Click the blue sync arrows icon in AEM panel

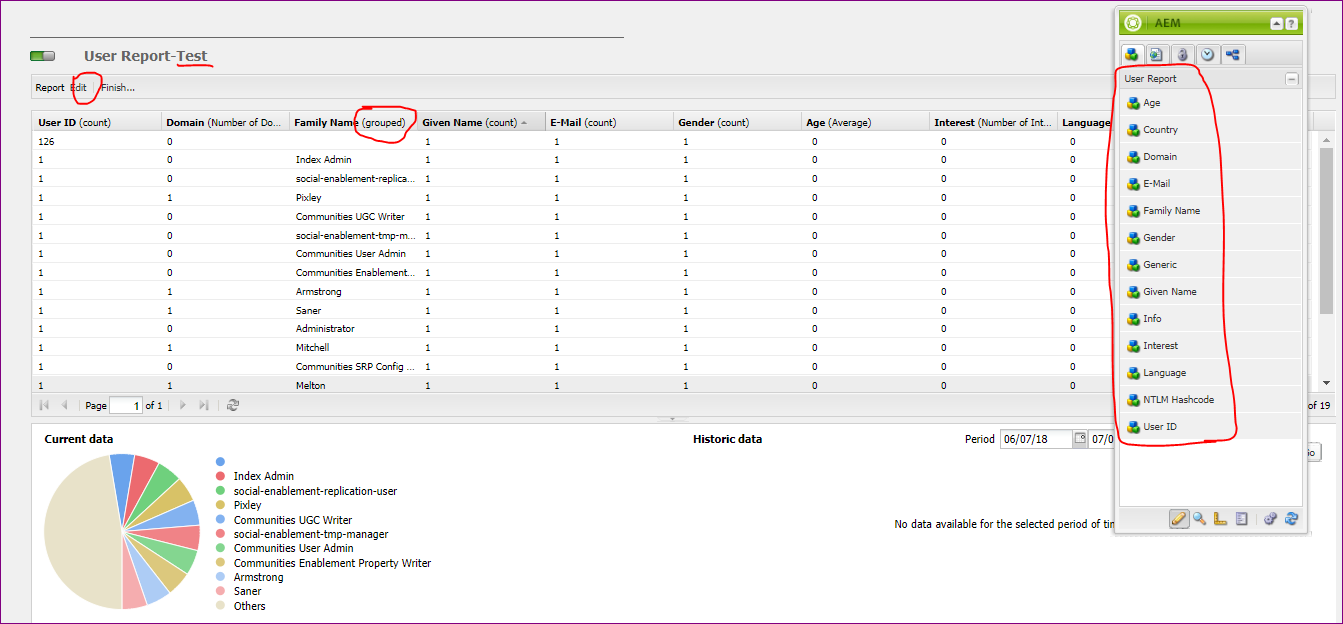click(1291, 518)
